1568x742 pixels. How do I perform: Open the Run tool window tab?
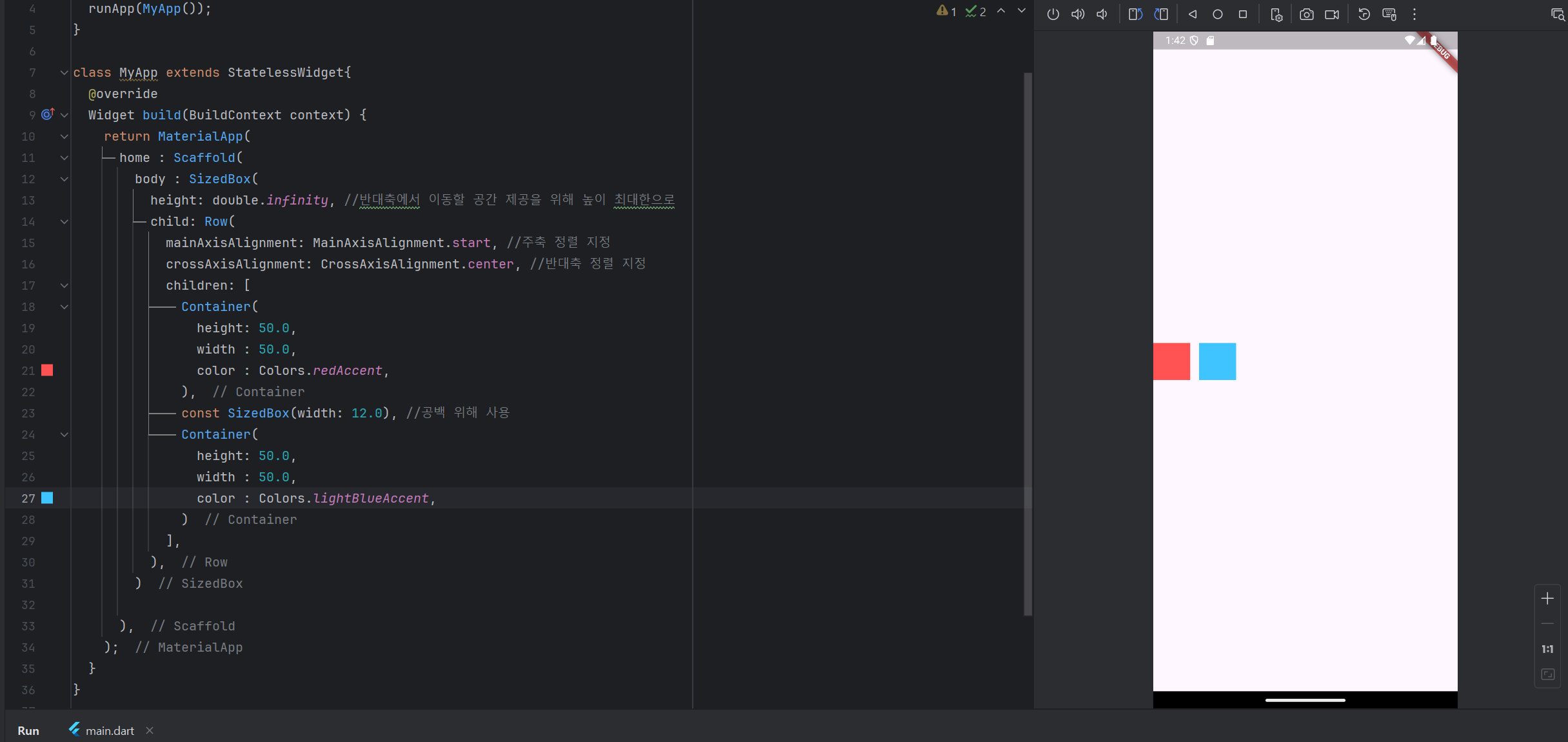coord(28,730)
